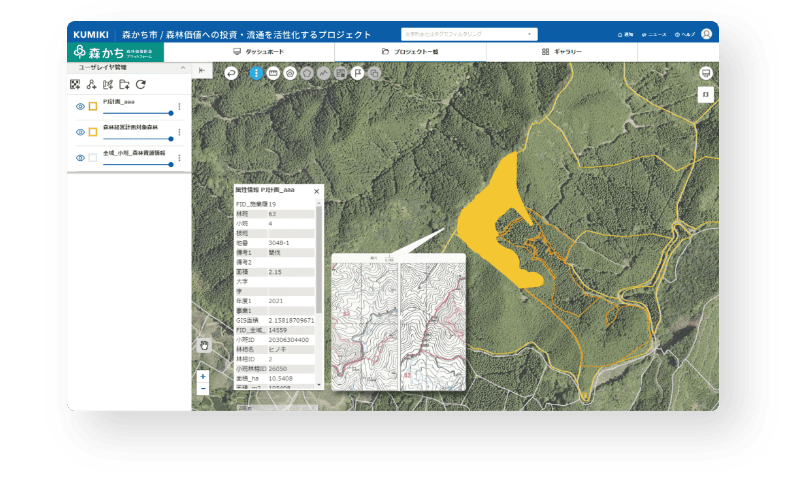Select the 10.5408 area_ha value

(x=280, y=378)
